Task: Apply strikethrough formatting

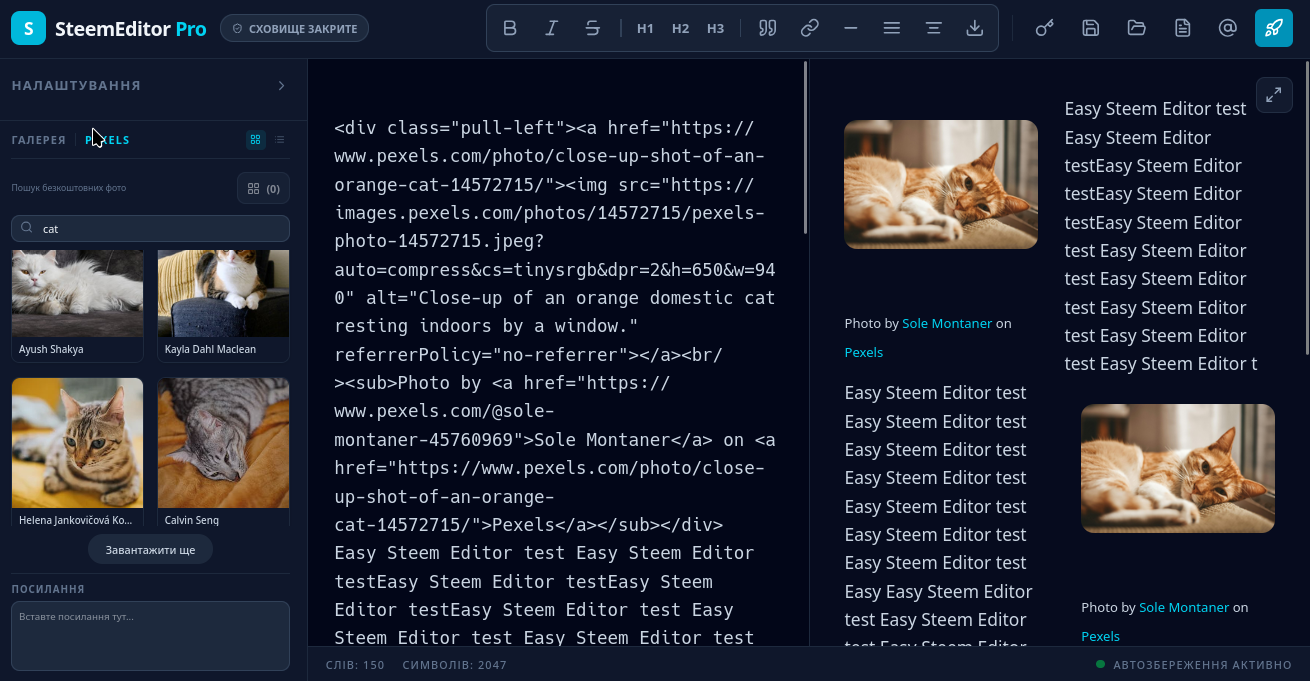Action: point(592,28)
